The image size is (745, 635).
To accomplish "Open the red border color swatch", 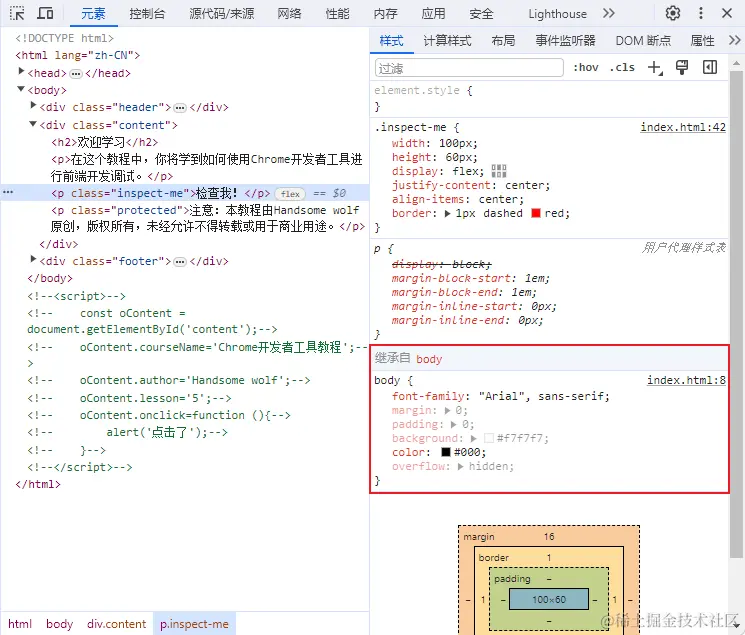I will (x=535, y=213).
